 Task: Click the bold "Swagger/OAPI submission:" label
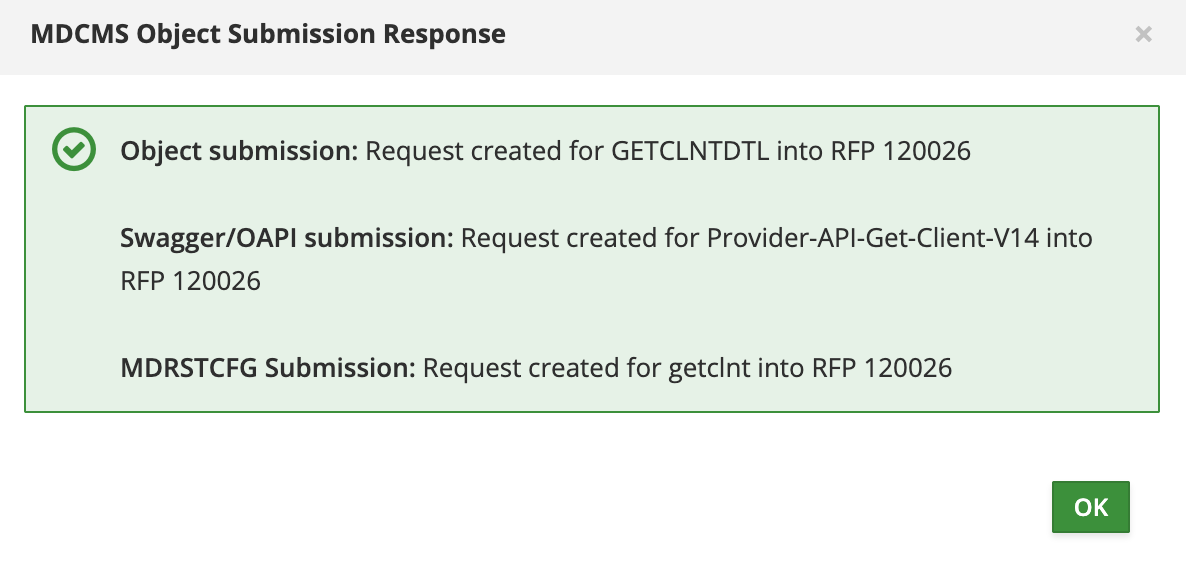pos(287,237)
